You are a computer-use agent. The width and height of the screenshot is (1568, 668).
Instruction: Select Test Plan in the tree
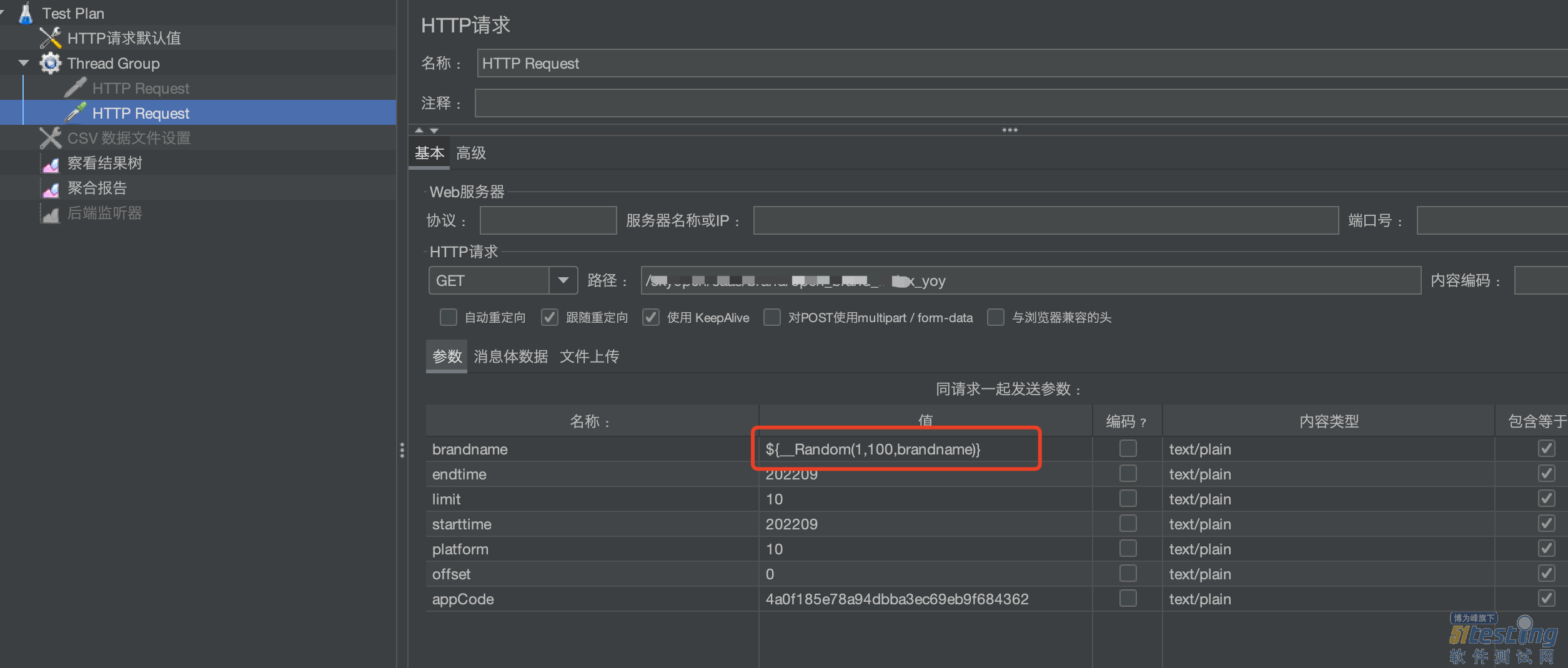click(x=73, y=13)
